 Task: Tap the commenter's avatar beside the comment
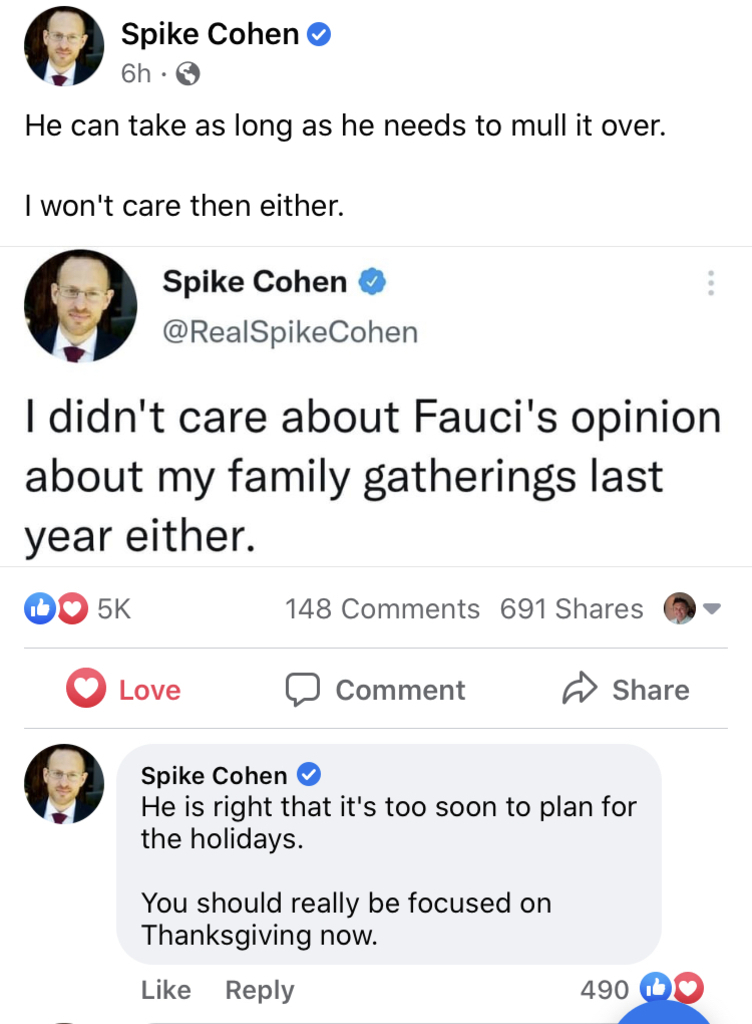pyautogui.click(x=63, y=785)
